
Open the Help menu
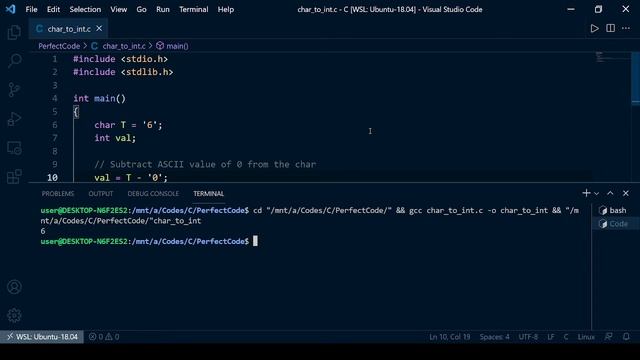click(x=225, y=9)
